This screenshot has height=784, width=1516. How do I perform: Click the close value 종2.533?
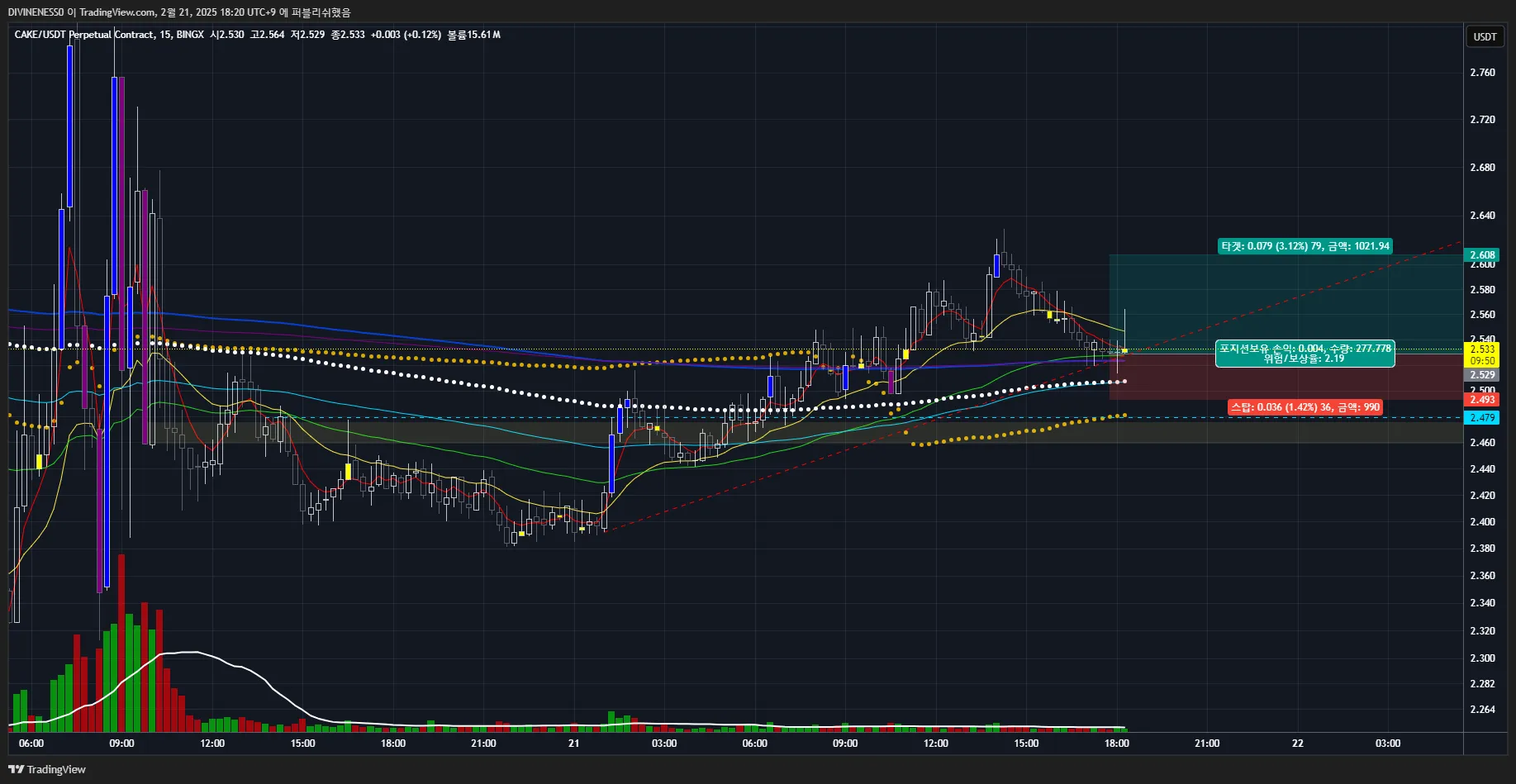tap(348, 35)
